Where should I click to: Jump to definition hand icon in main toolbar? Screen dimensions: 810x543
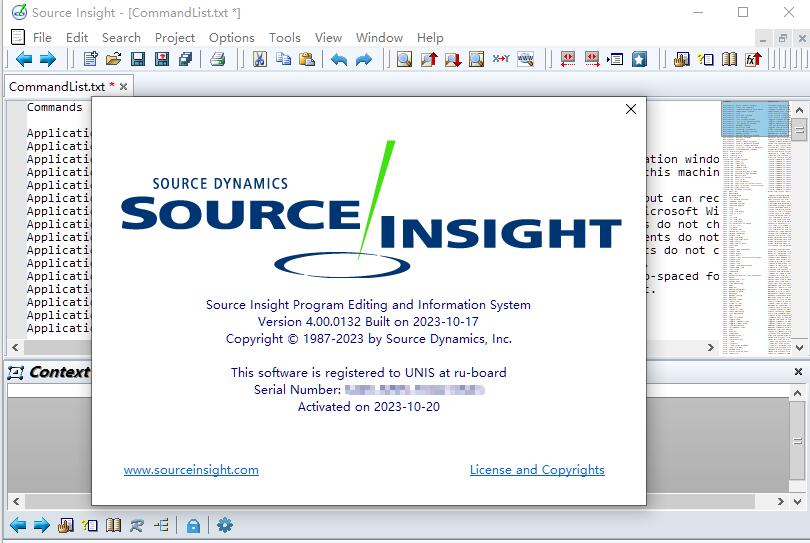tap(681, 59)
